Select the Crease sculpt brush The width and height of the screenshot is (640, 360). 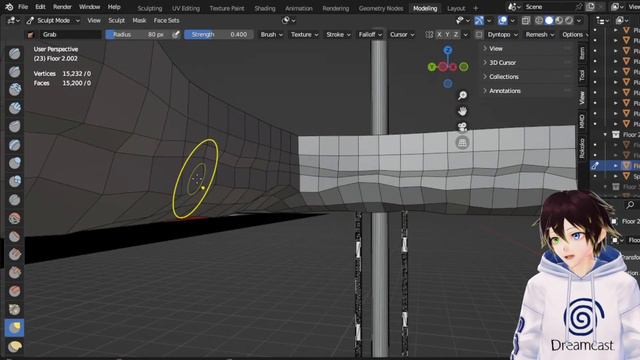(14, 200)
